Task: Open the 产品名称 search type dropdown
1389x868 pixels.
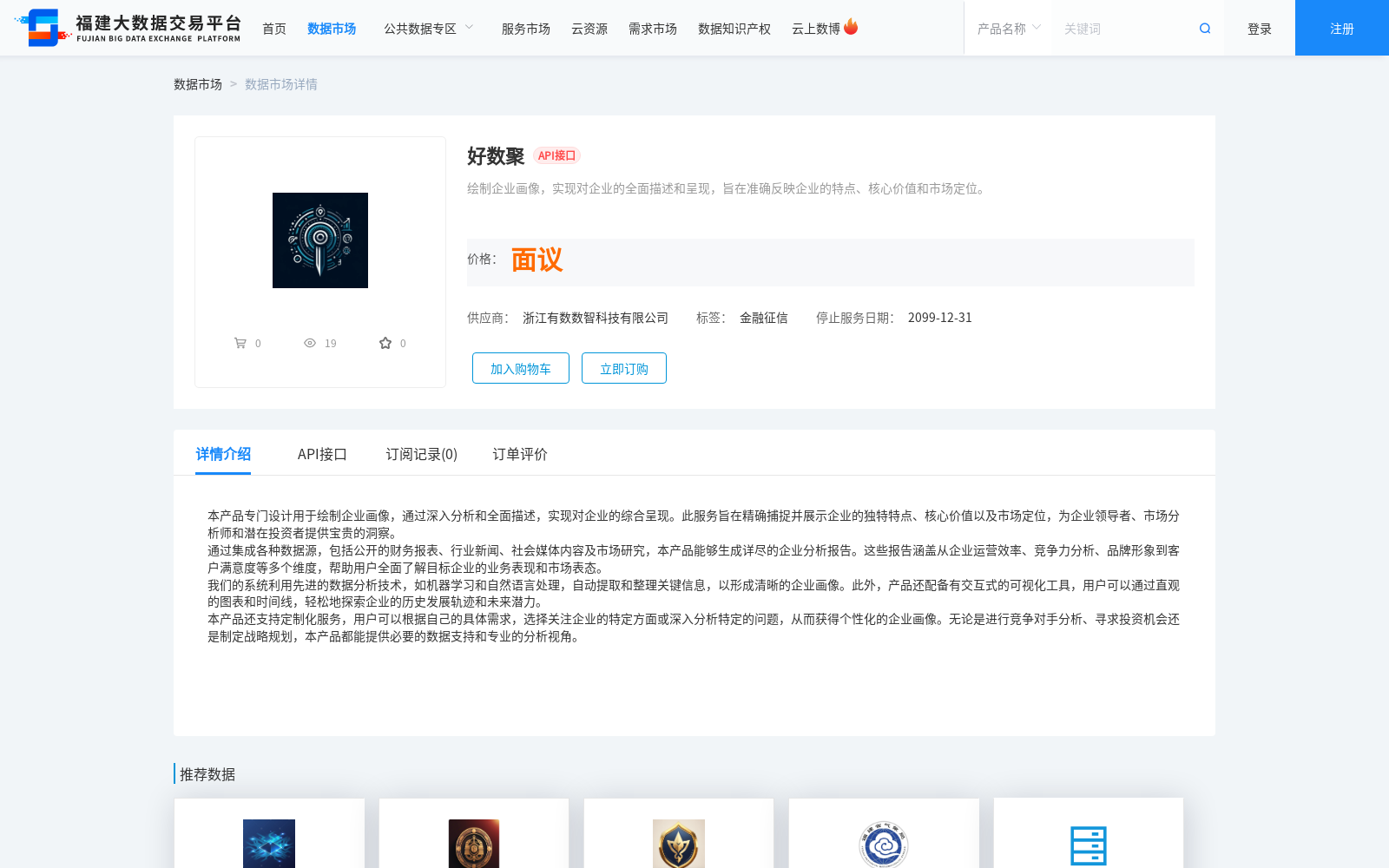Action: [x=1009, y=29]
